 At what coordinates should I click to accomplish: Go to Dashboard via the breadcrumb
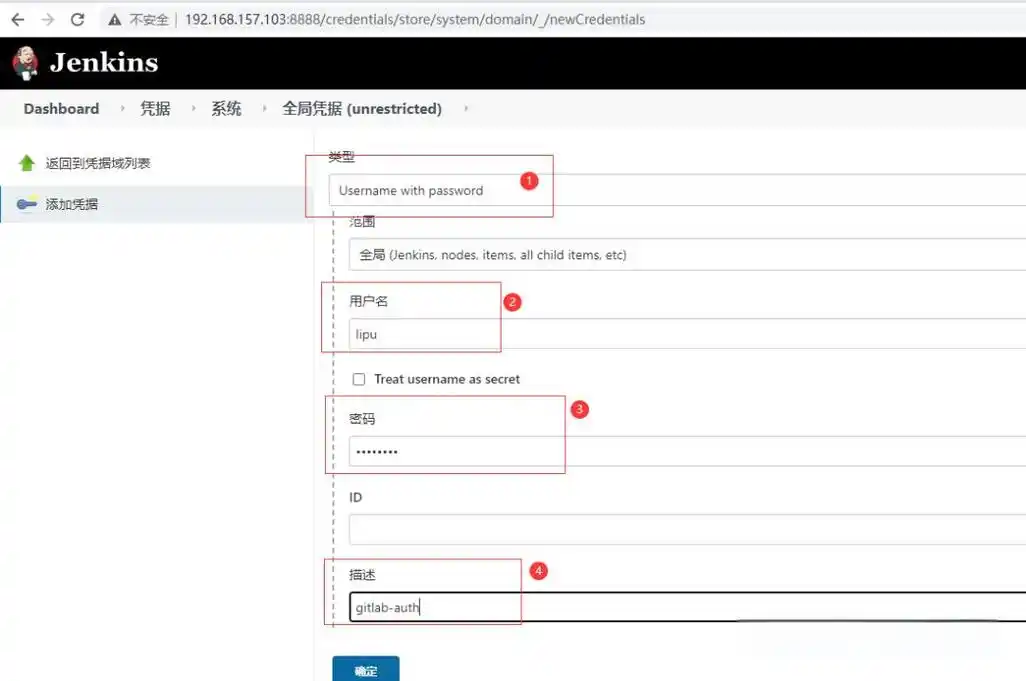click(60, 109)
